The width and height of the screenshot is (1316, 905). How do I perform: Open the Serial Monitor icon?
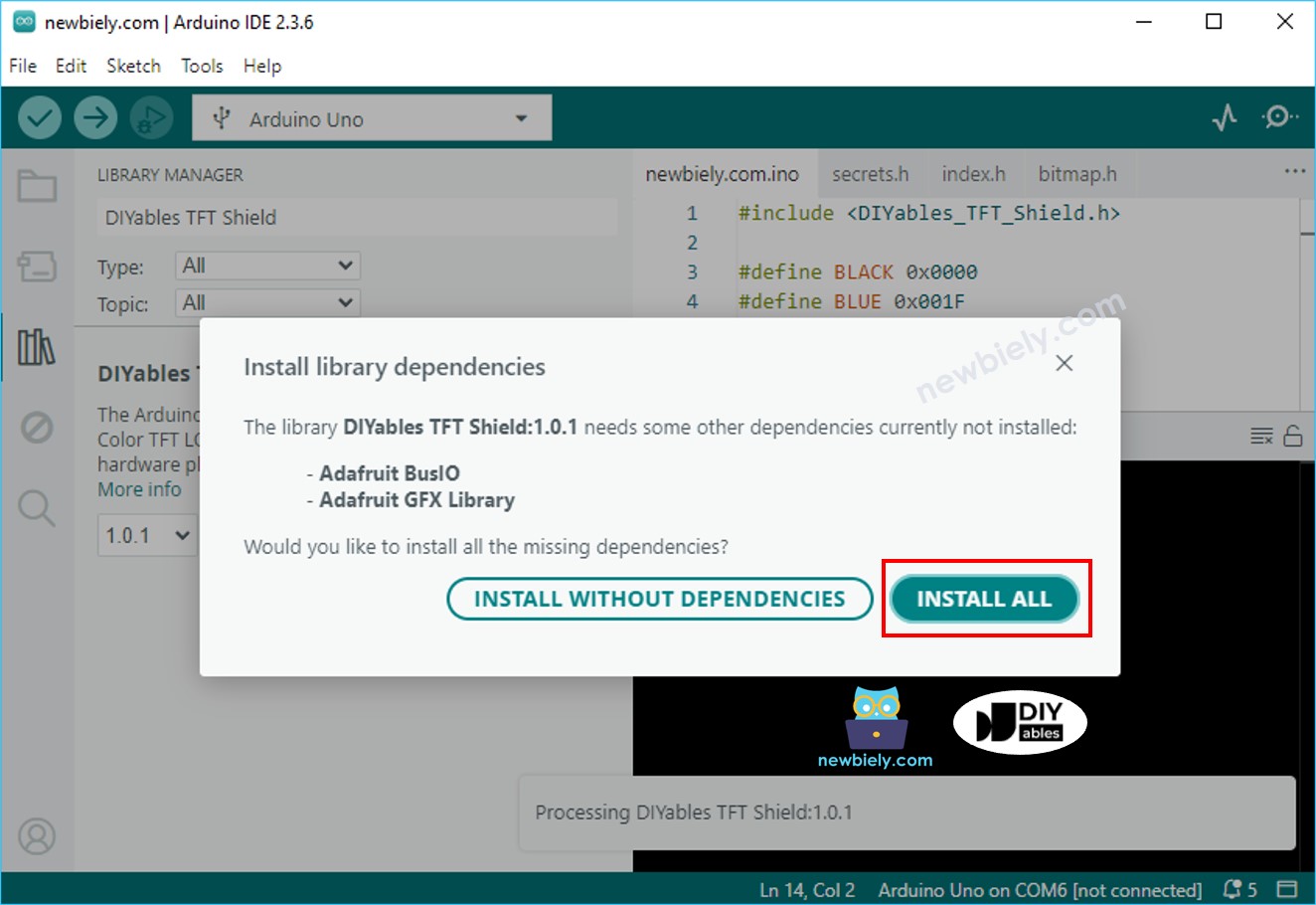[x=1280, y=116]
